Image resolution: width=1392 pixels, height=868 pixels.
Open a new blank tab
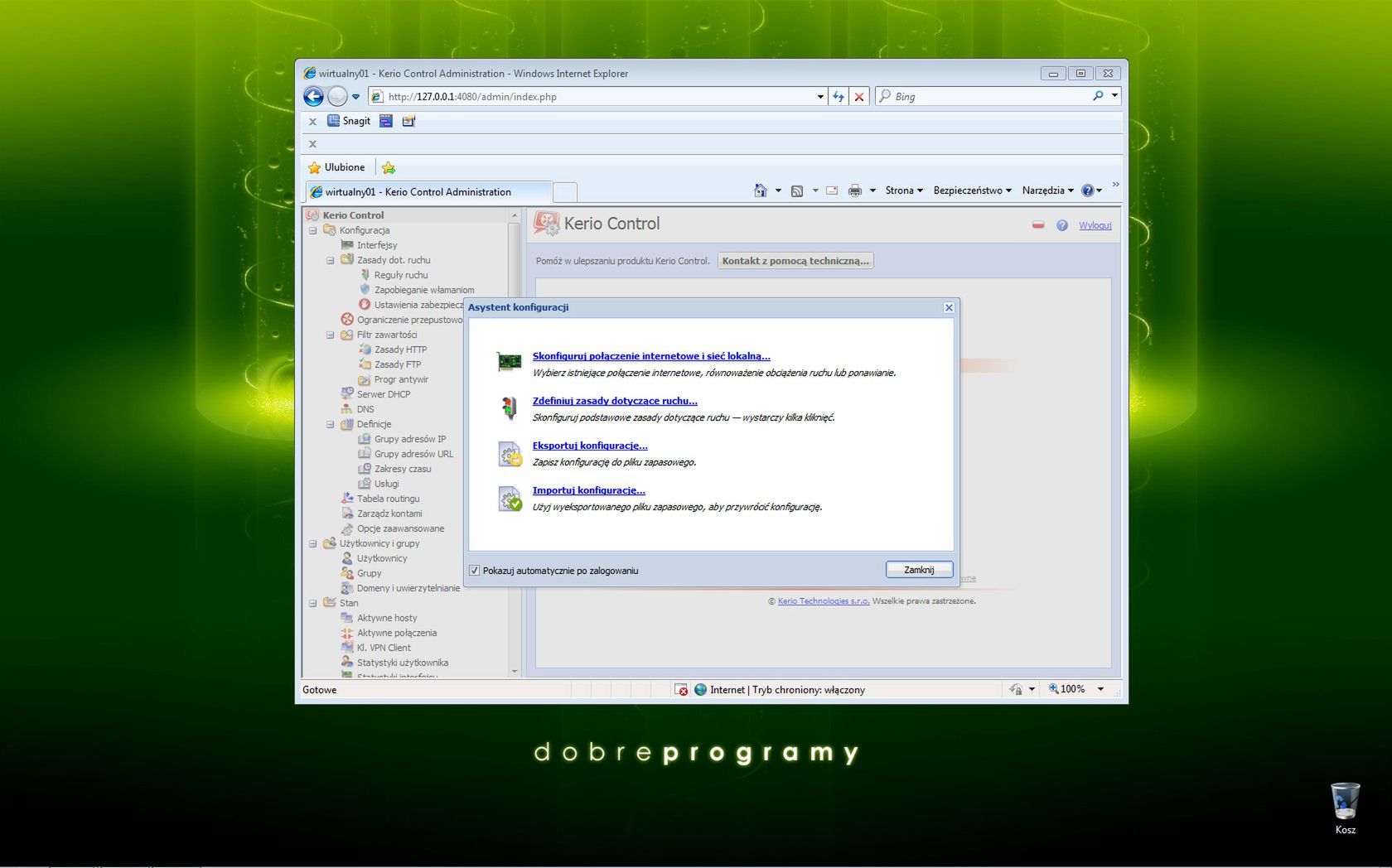[565, 192]
